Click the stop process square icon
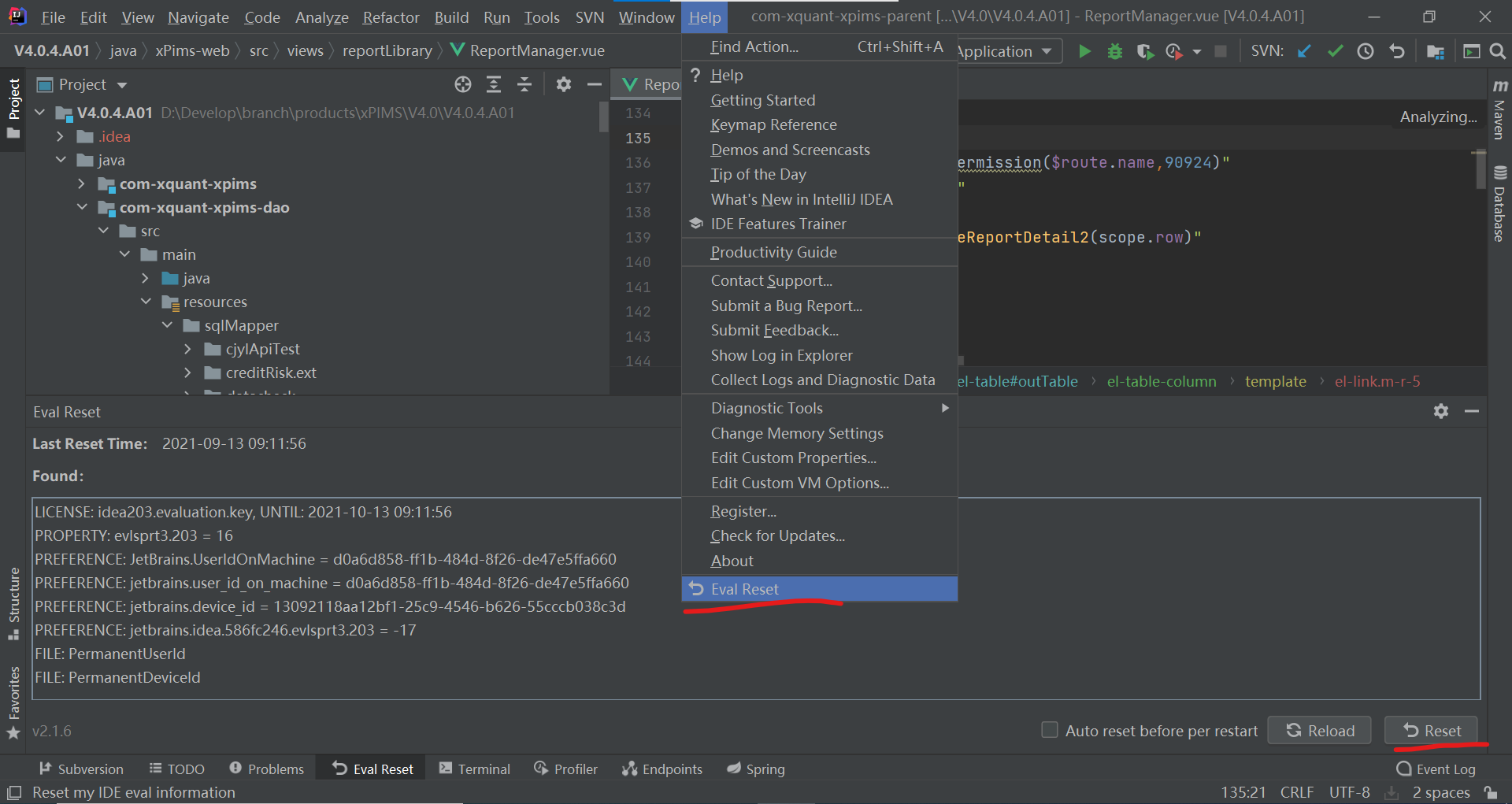The image size is (1512, 804). (x=1221, y=51)
